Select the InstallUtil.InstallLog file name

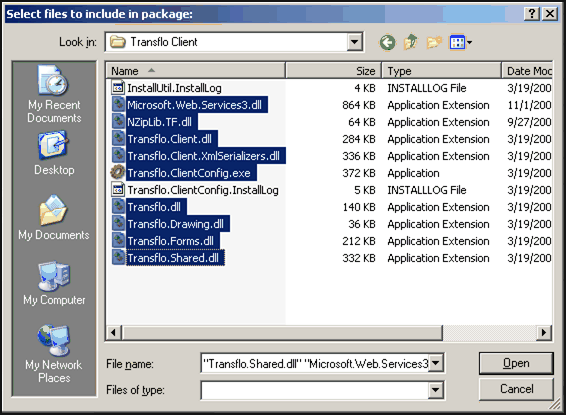[x=174, y=88]
